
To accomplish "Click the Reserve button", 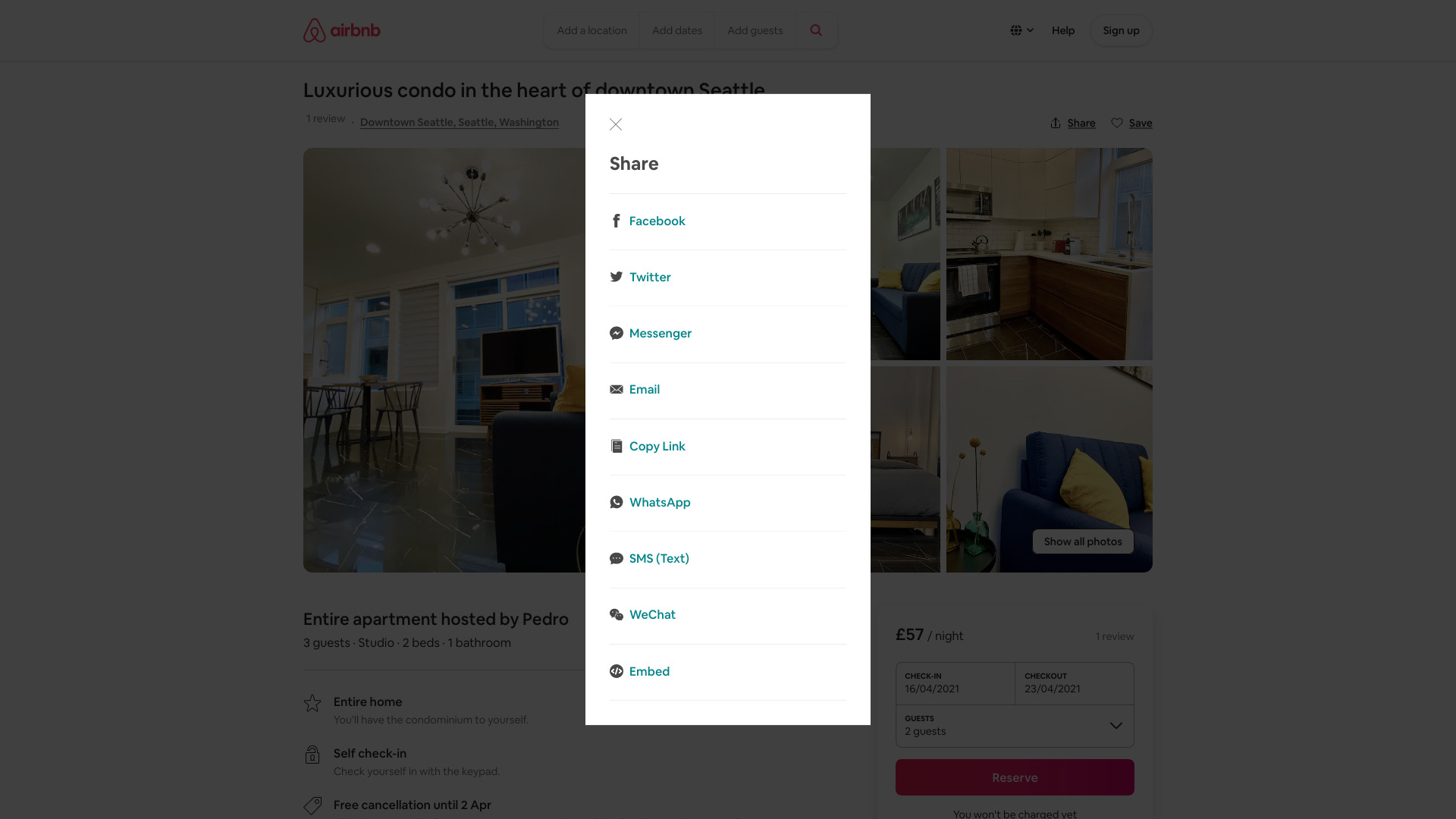I will tap(1015, 777).
